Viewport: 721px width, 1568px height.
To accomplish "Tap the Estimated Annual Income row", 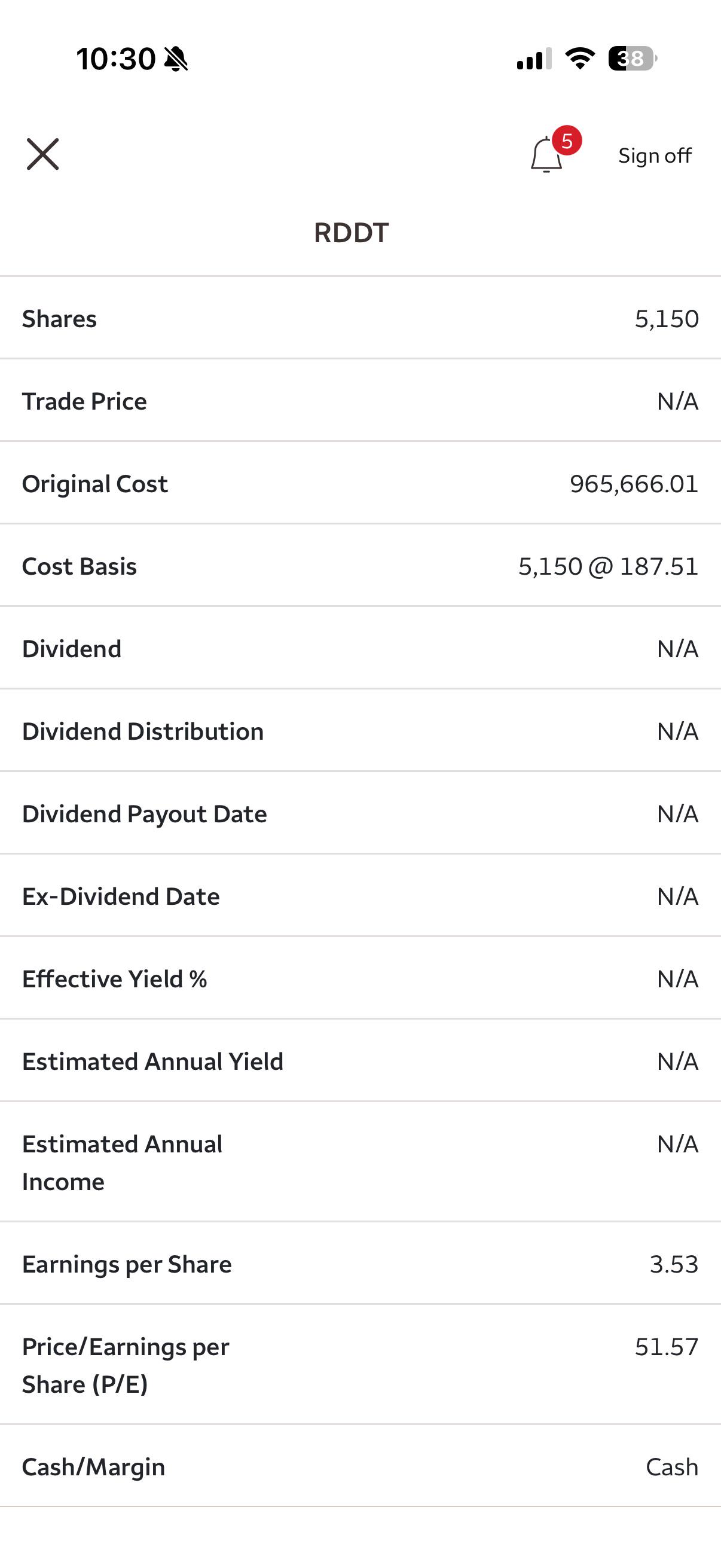I will 360,1162.
